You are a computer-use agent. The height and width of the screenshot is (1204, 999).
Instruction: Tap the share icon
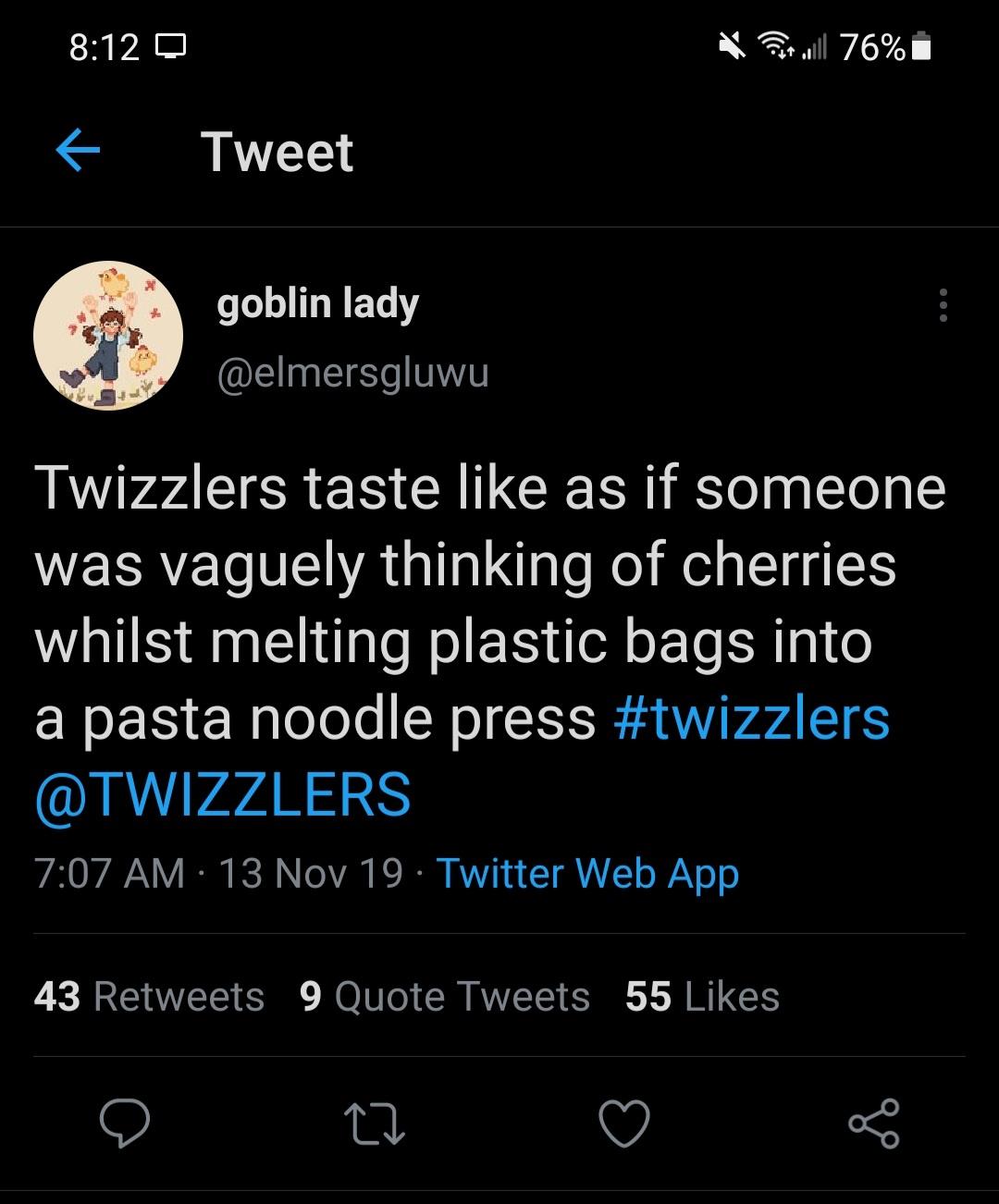(x=873, y=1124)
